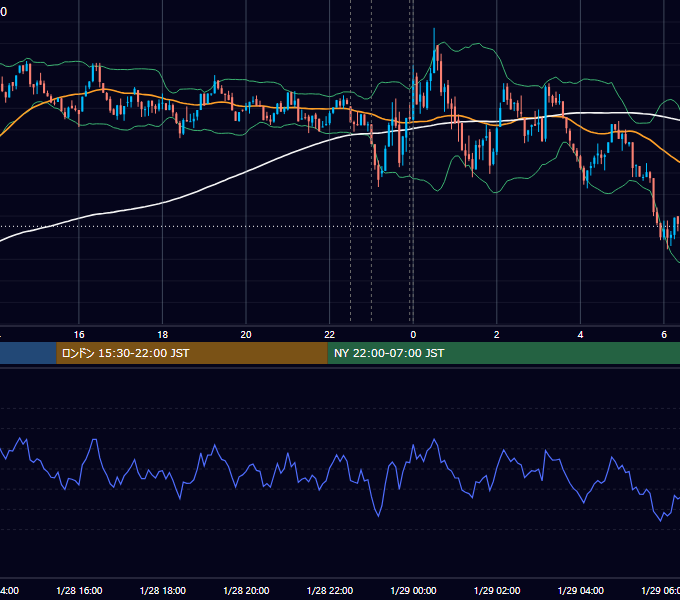The width and height of the screenshot is (680, 600).
Task: Click the ロンドン 15:30-22:00 JST session bar
Action: (x=192, y=353)
